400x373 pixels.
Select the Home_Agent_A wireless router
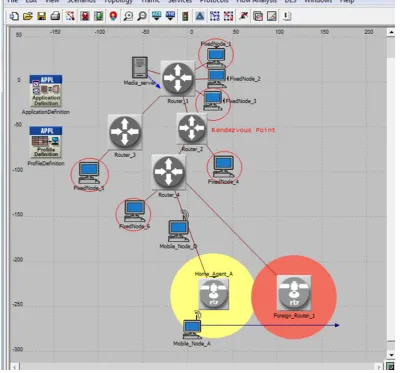pos(214,294)
